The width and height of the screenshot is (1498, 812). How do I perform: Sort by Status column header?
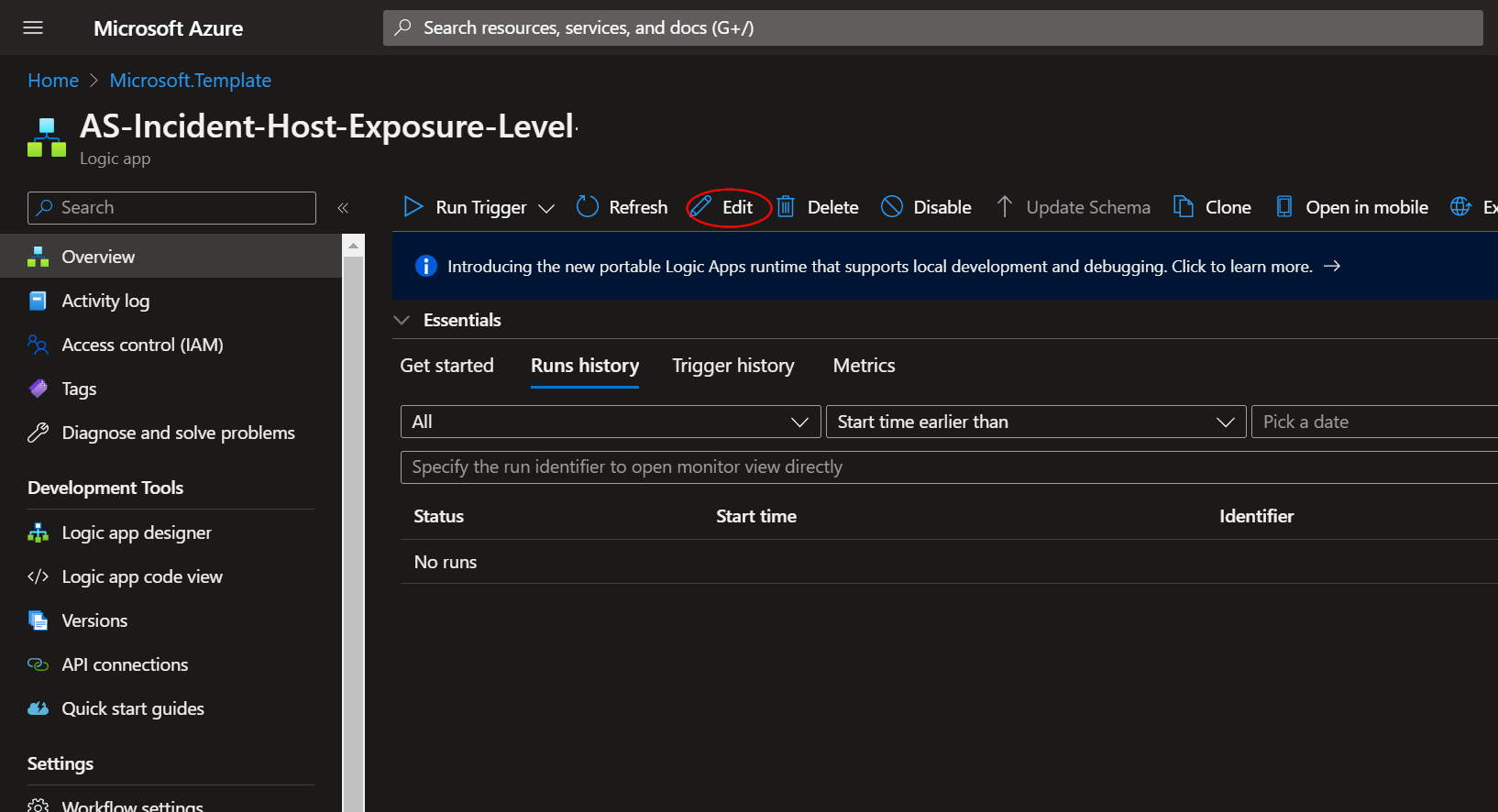pos(438,516)
